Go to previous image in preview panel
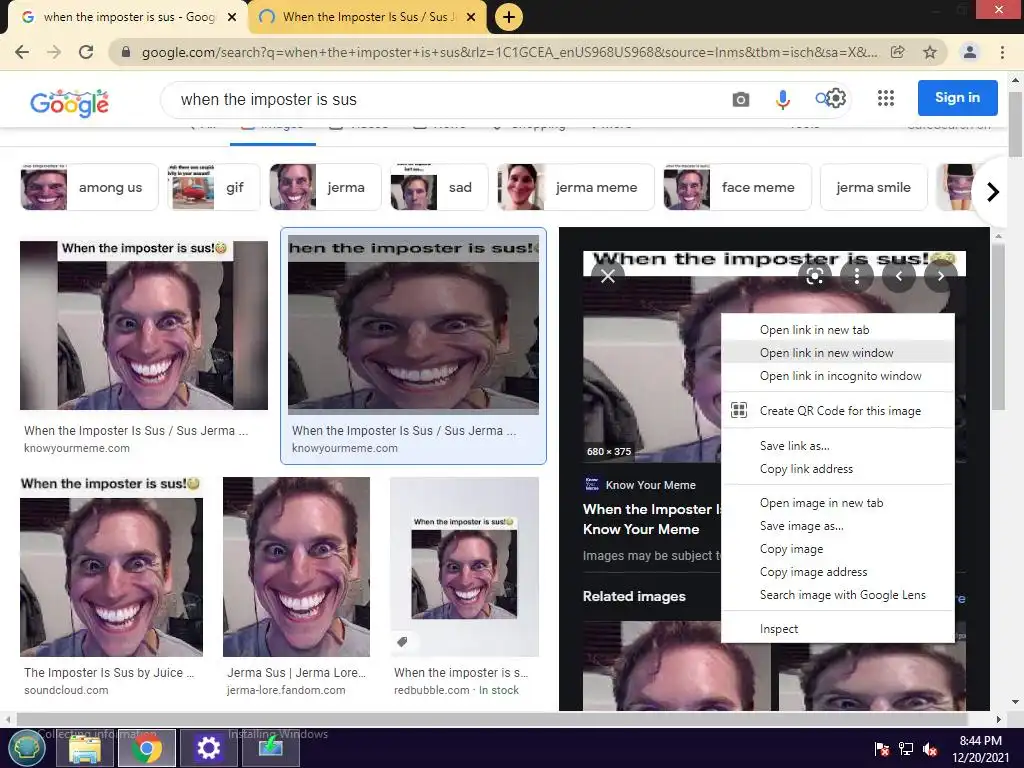This screenshot has height=768, width=1024. (x=899, y=276)
